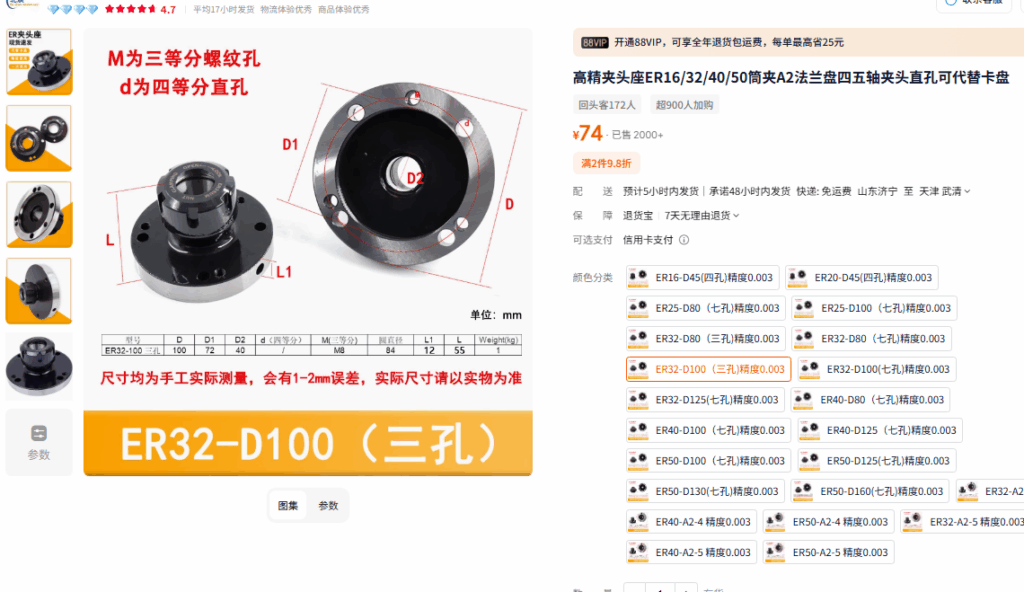Click the main ER32-D100 product image
This screenshot has height=592, width=1024.
308,252
